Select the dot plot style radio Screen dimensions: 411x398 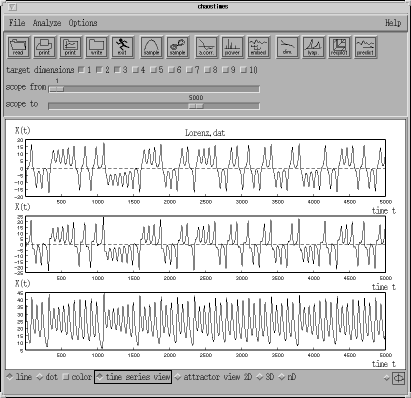pos(40,377)
